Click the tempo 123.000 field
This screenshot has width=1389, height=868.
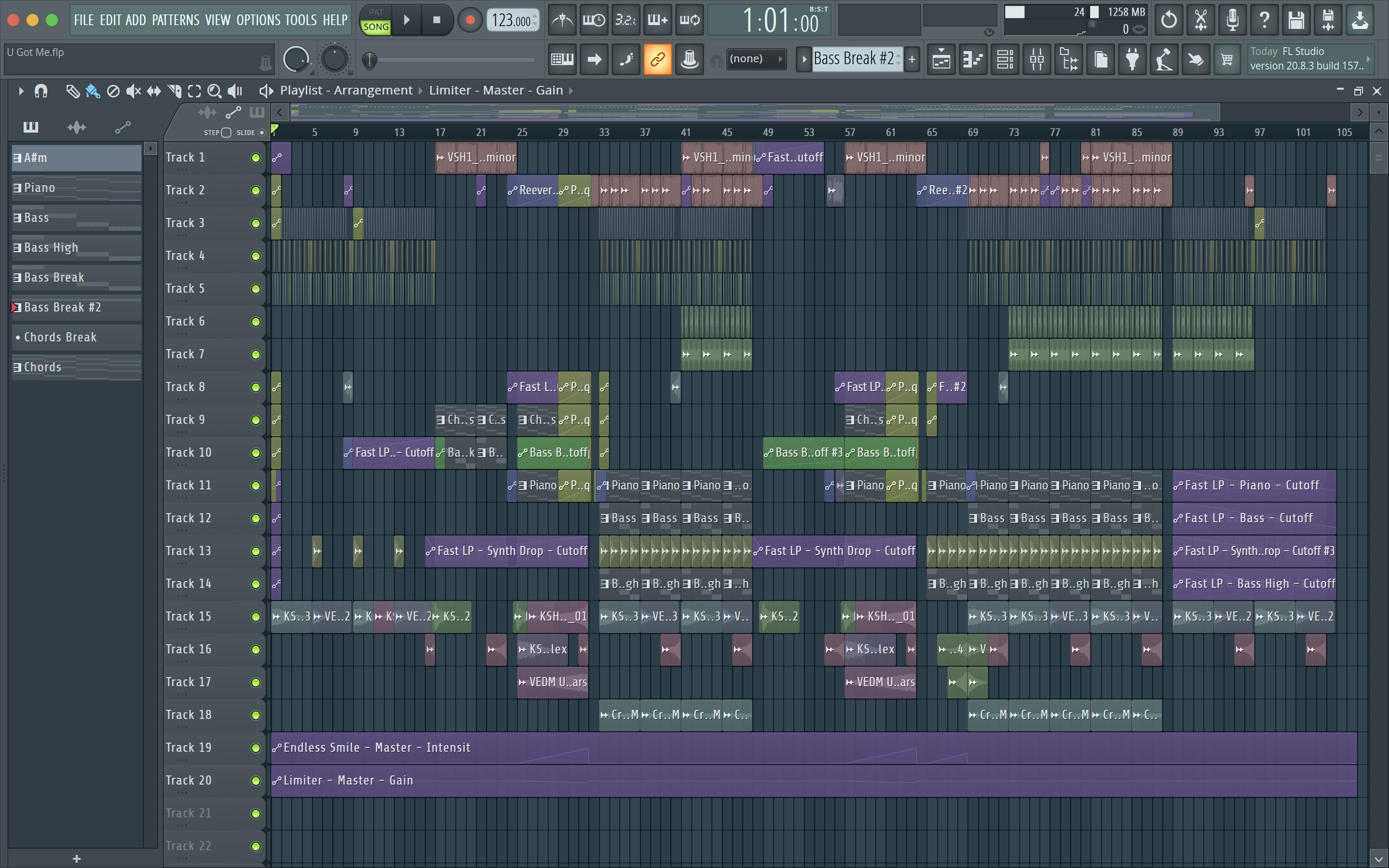[x=512, y=20]
